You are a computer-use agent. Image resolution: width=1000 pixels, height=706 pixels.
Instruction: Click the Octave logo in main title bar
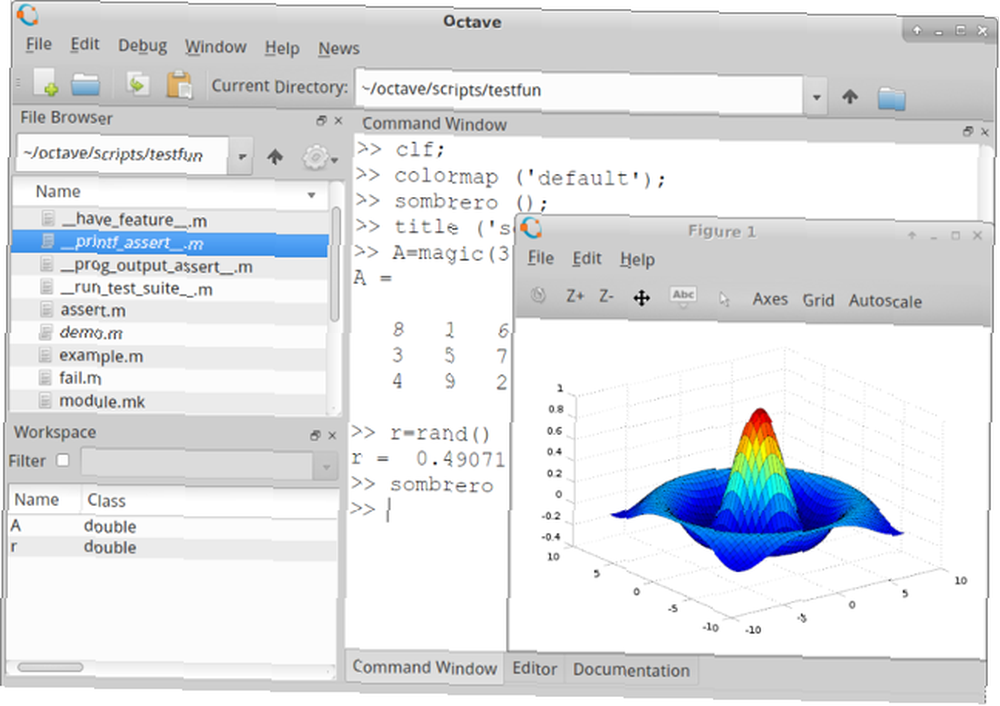(x=27, y=14)
